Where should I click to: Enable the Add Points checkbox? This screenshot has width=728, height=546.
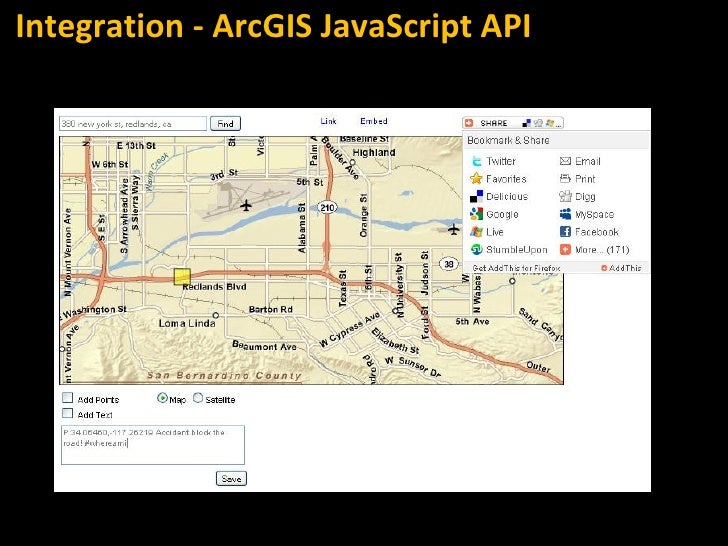[x=68, y=398]
